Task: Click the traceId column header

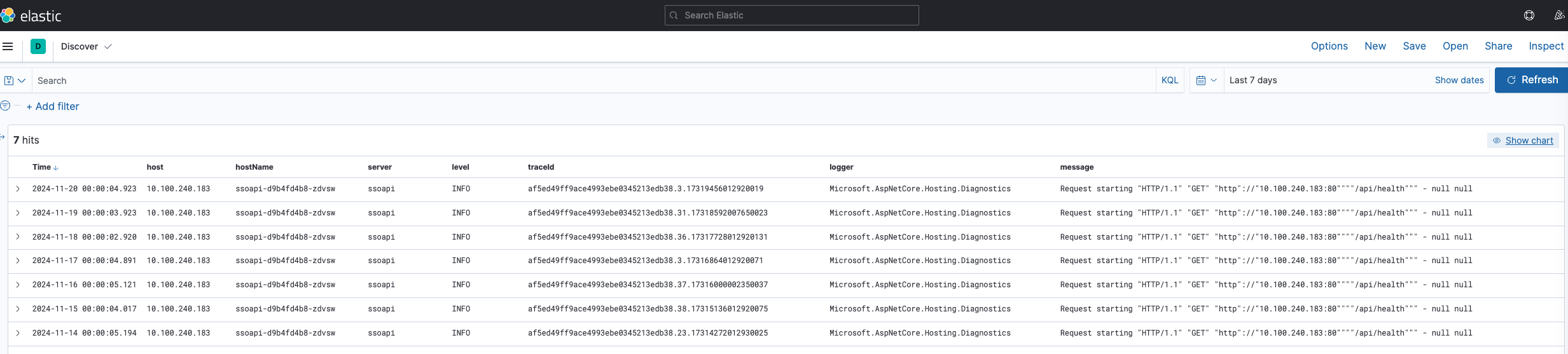Action: [541, 167]
